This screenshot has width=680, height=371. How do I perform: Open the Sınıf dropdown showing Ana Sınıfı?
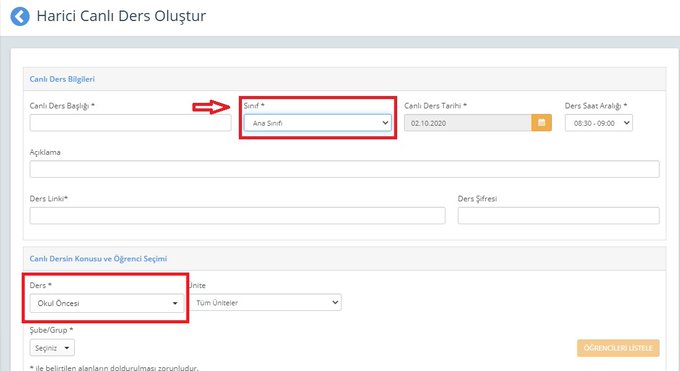[x=317, y=123]
